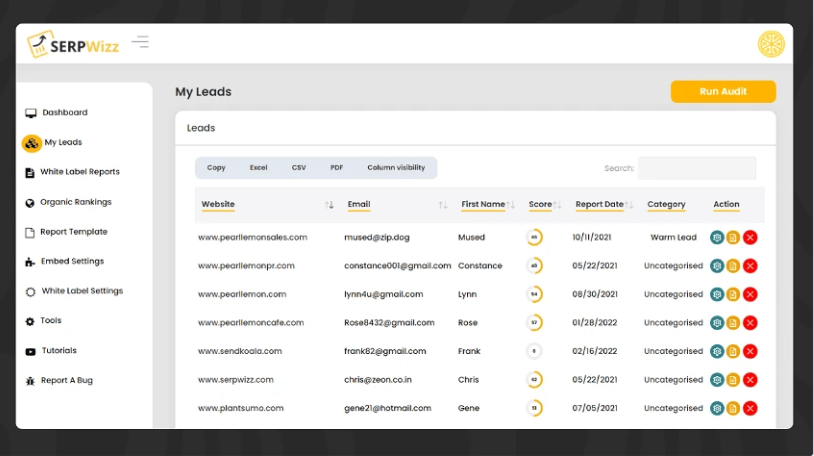Delete Lynn's lead row
Screen dimensions: 814x456
[x=750, y=294]
